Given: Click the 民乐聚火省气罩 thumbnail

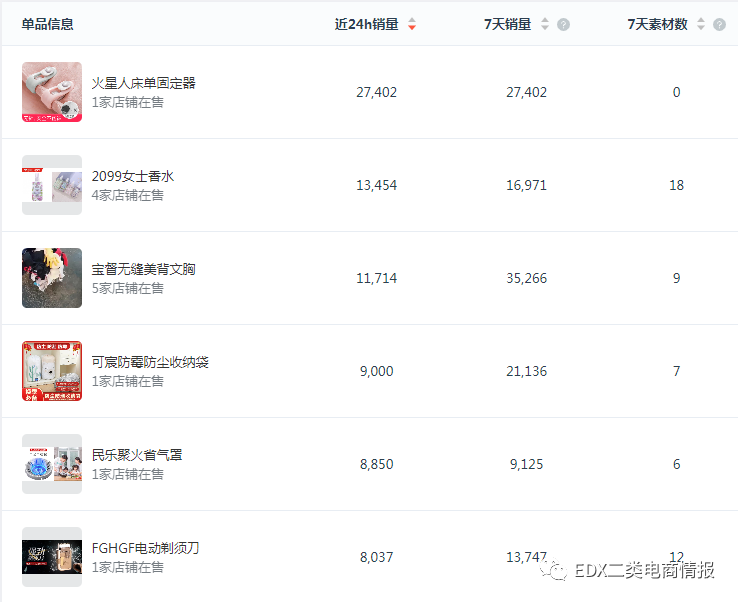Looking at the screenshot, I should tap(52, 464).
